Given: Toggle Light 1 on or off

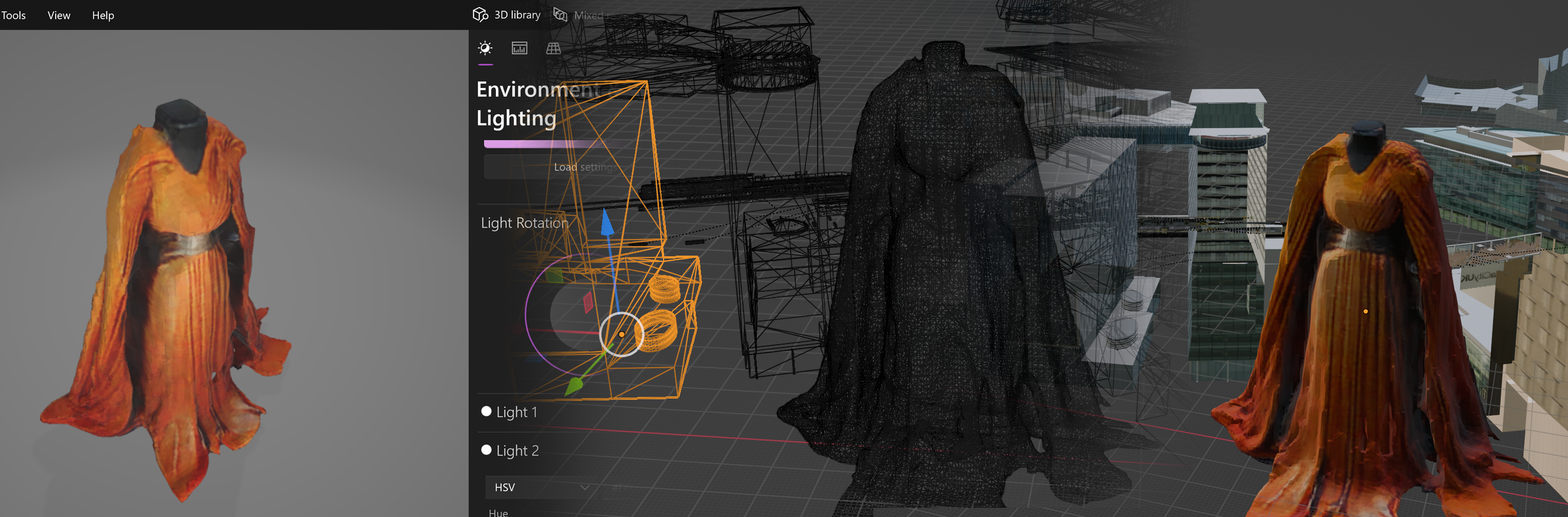Looking at the screenshot, I should tap(486, 412).
